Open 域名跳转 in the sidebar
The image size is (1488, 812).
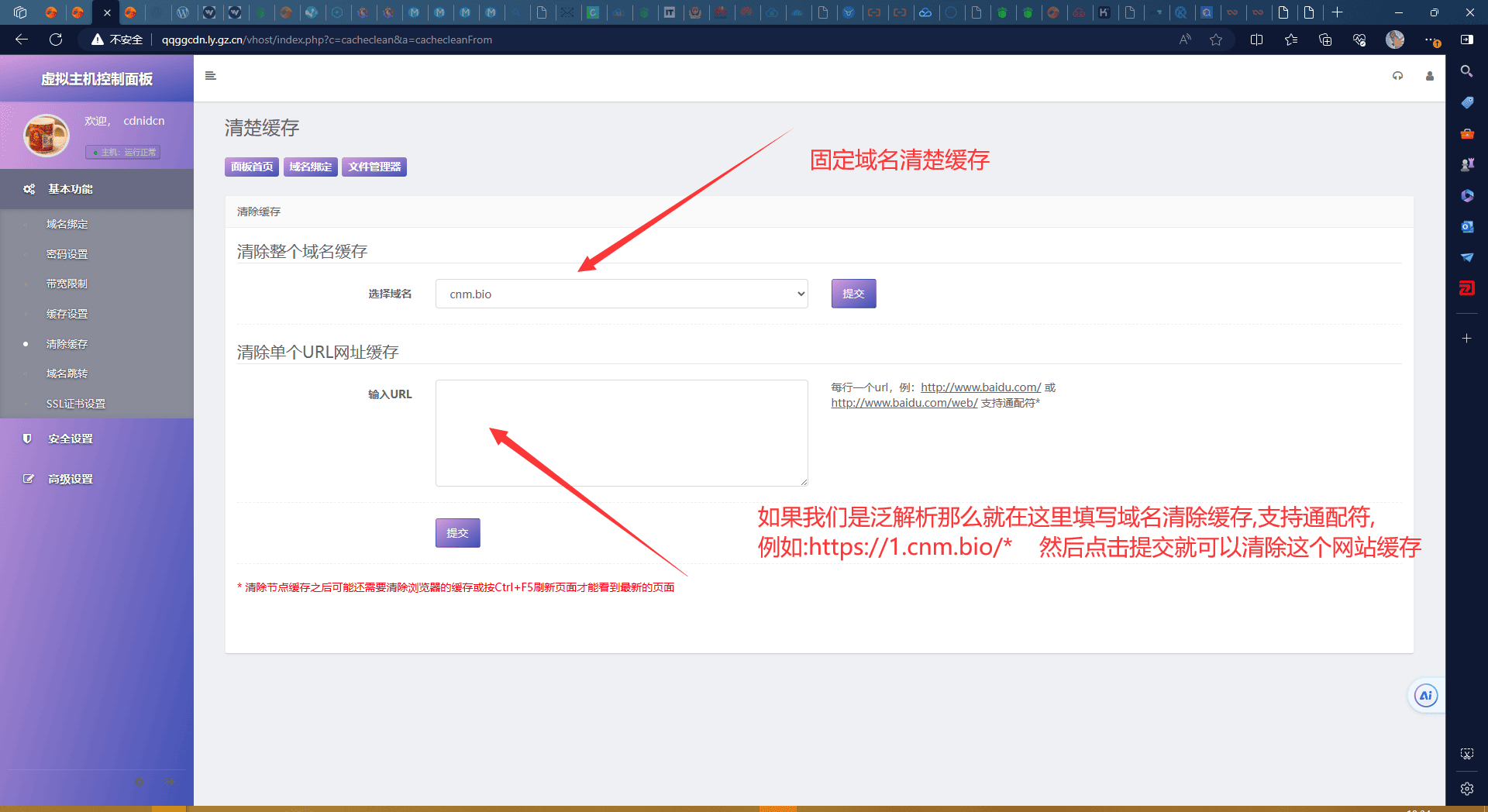click(x=67, y=373)
